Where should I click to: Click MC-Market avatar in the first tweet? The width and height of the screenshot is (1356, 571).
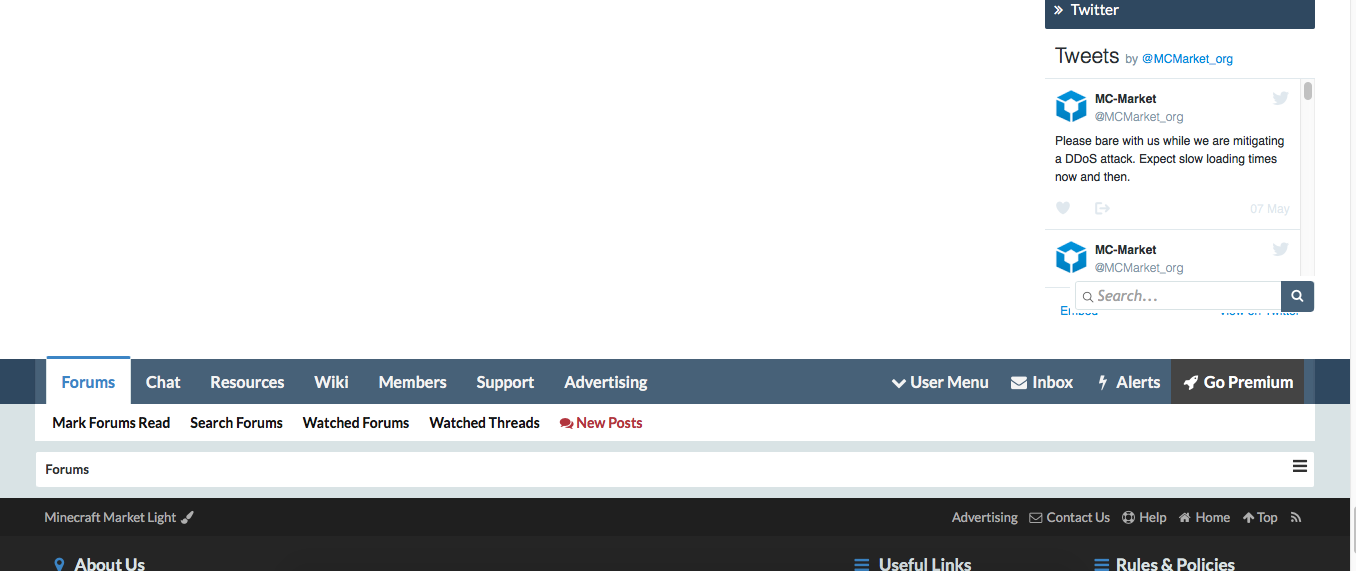pos(1071,107)
